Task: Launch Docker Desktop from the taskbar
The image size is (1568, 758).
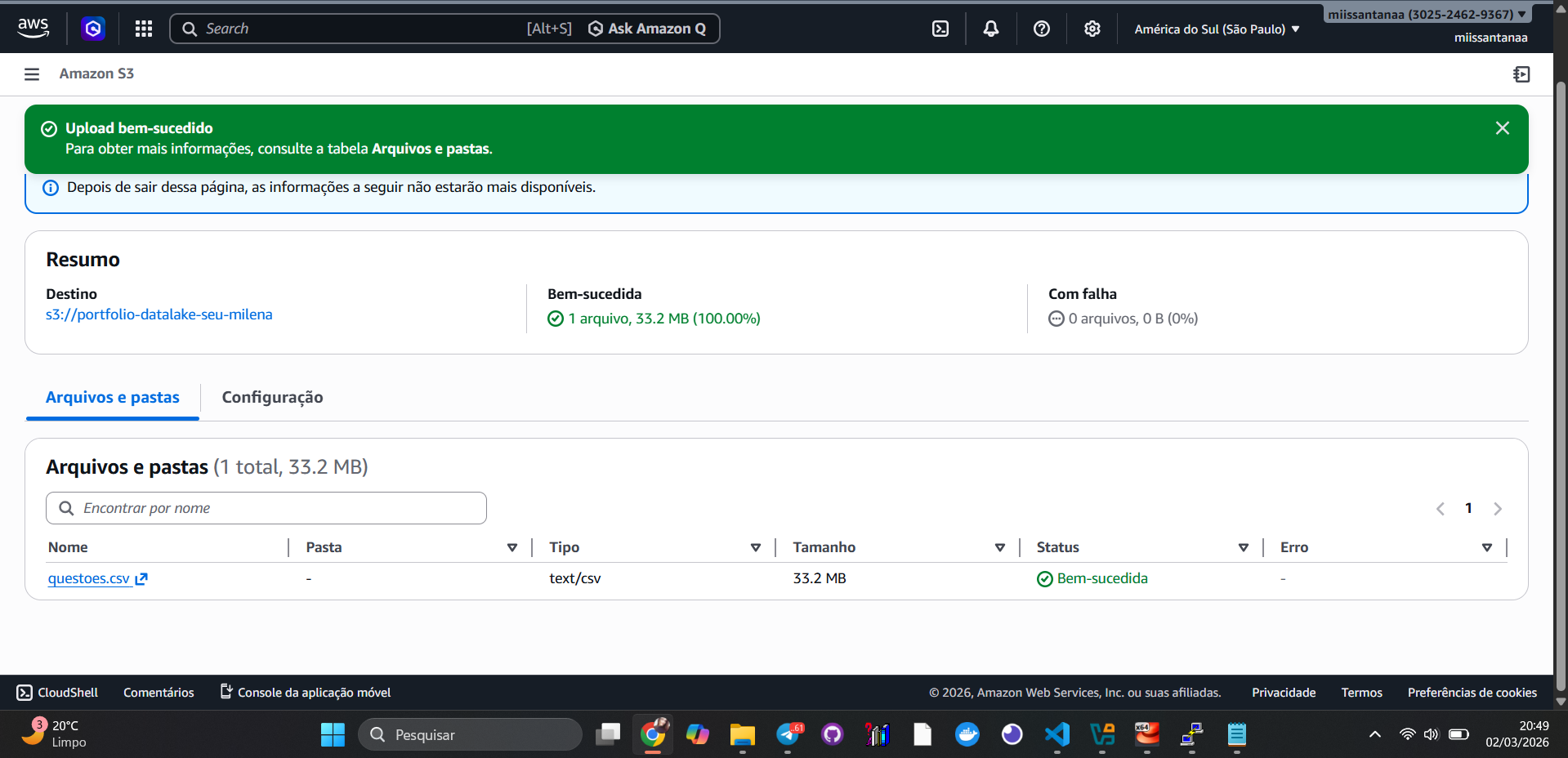Action: pos(967,734)
